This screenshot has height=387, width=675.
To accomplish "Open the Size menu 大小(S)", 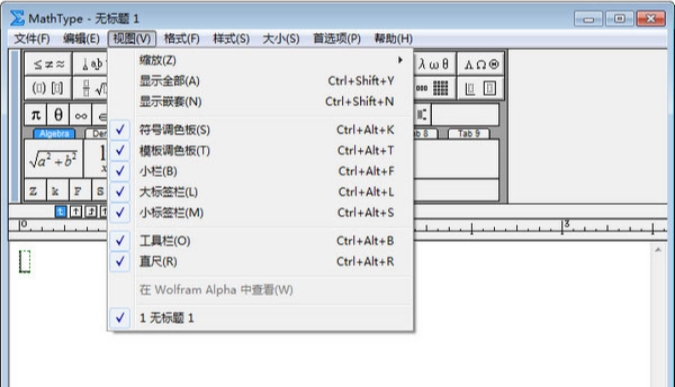I will [x=281, y=39].
